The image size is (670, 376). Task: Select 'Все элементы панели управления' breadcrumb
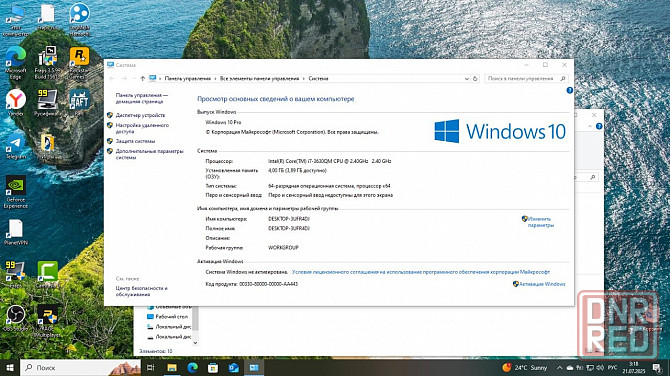pyautogui.click(x=259, y=79)
